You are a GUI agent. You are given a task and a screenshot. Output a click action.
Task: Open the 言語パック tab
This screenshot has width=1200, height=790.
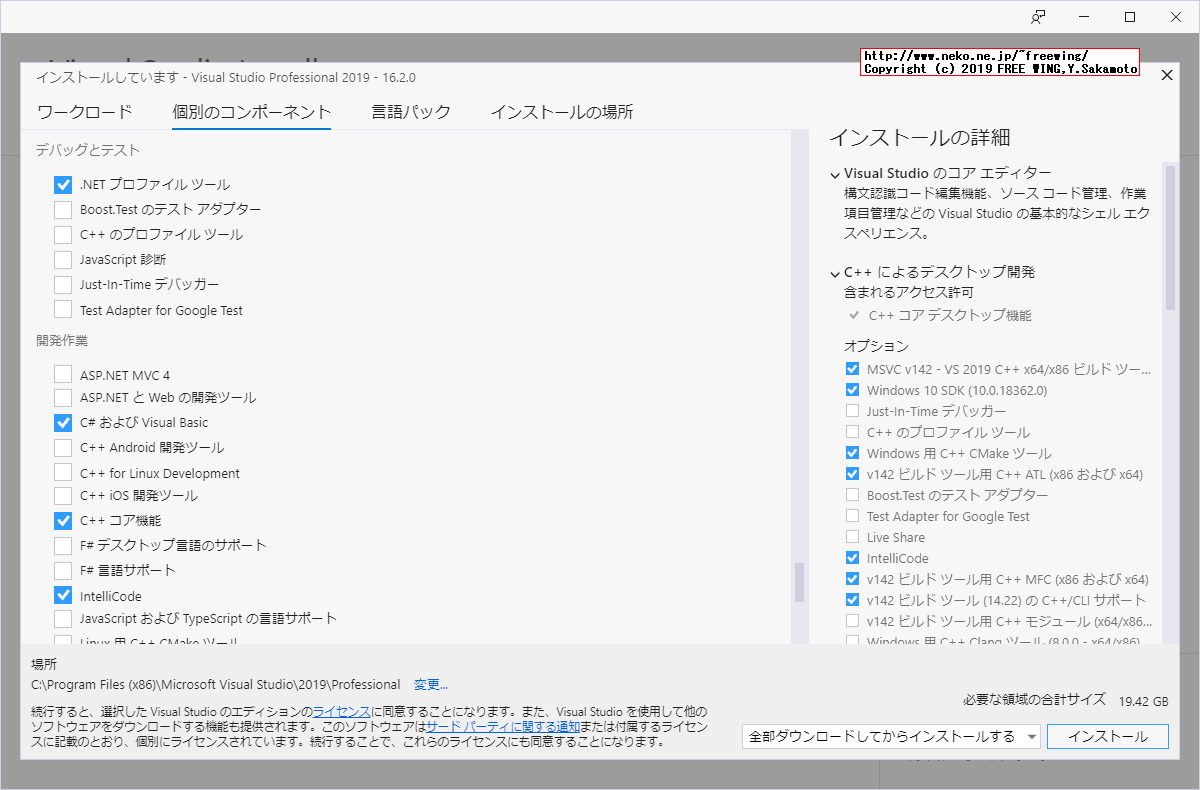[411, 111]
